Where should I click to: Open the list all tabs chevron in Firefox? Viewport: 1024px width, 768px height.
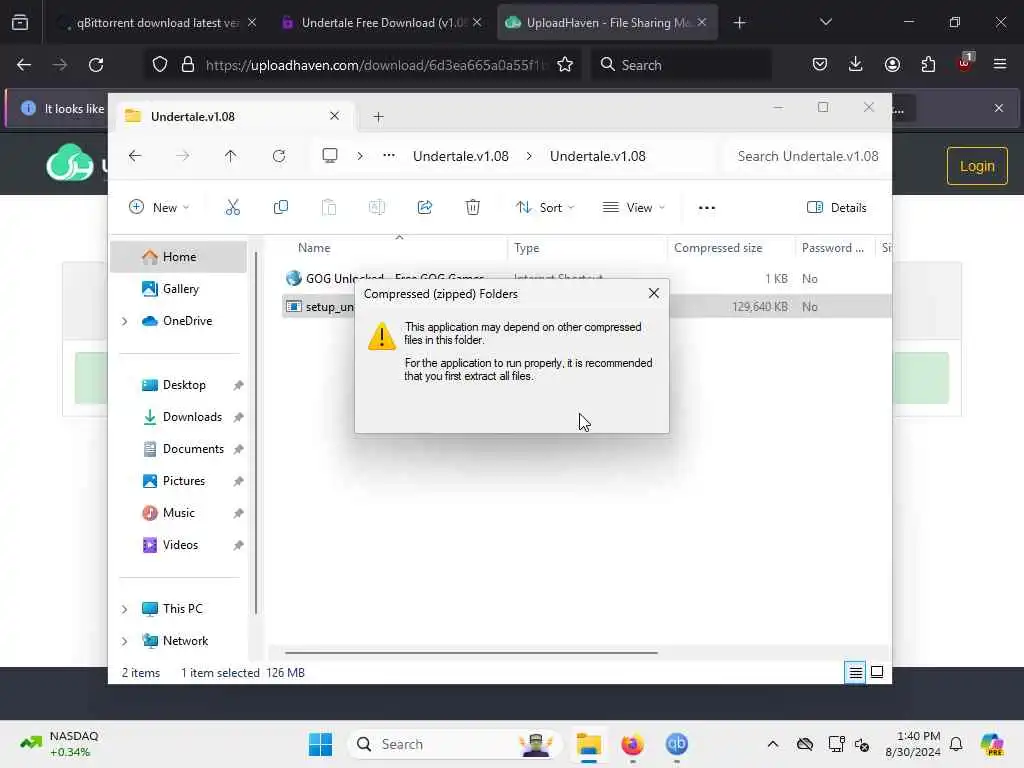pyautogui.click(x=825, y=22)
